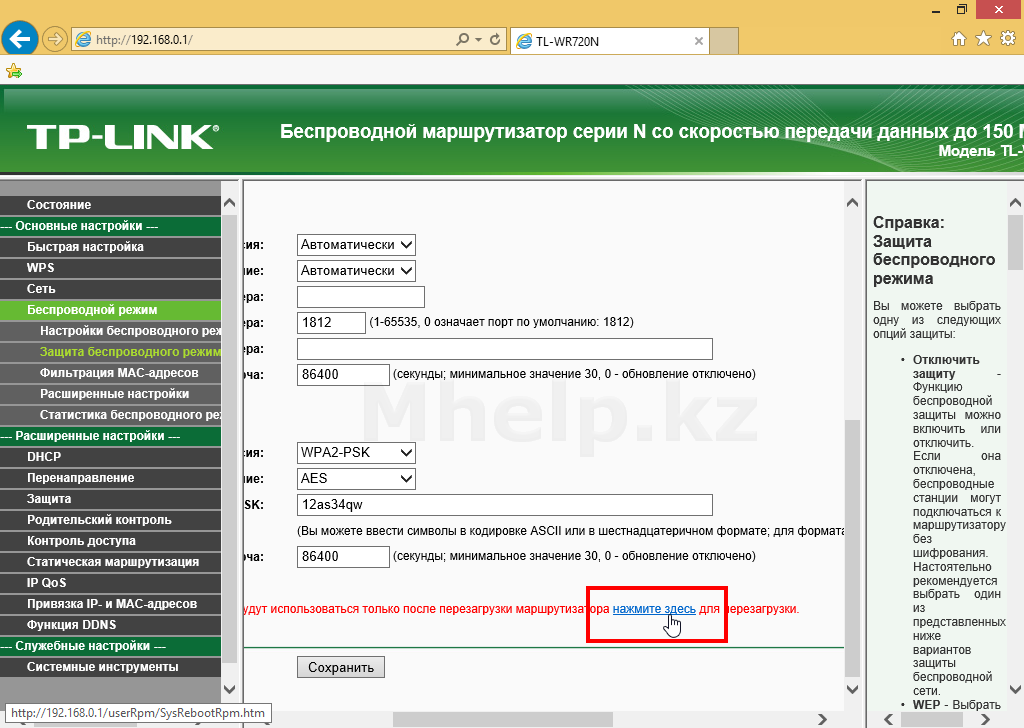Click the Сохранить button

coord(341,667)
